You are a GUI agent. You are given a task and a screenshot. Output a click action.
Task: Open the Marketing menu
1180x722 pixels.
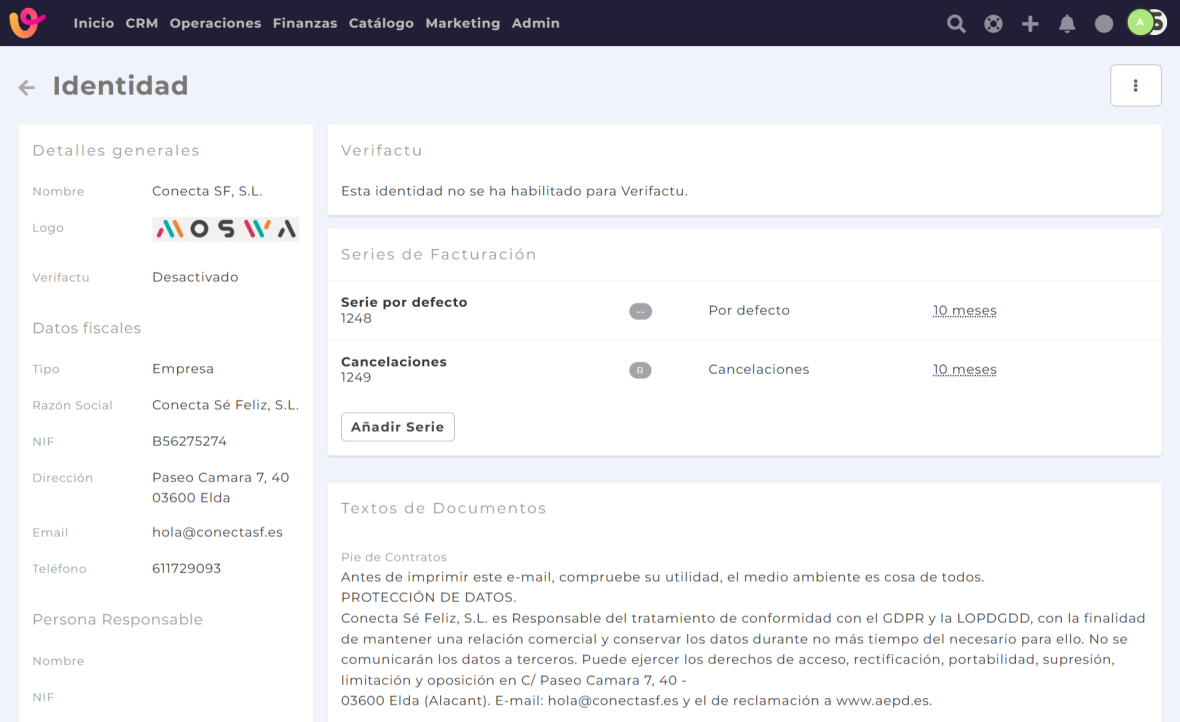pyautogui.click(x=463, y=23)
